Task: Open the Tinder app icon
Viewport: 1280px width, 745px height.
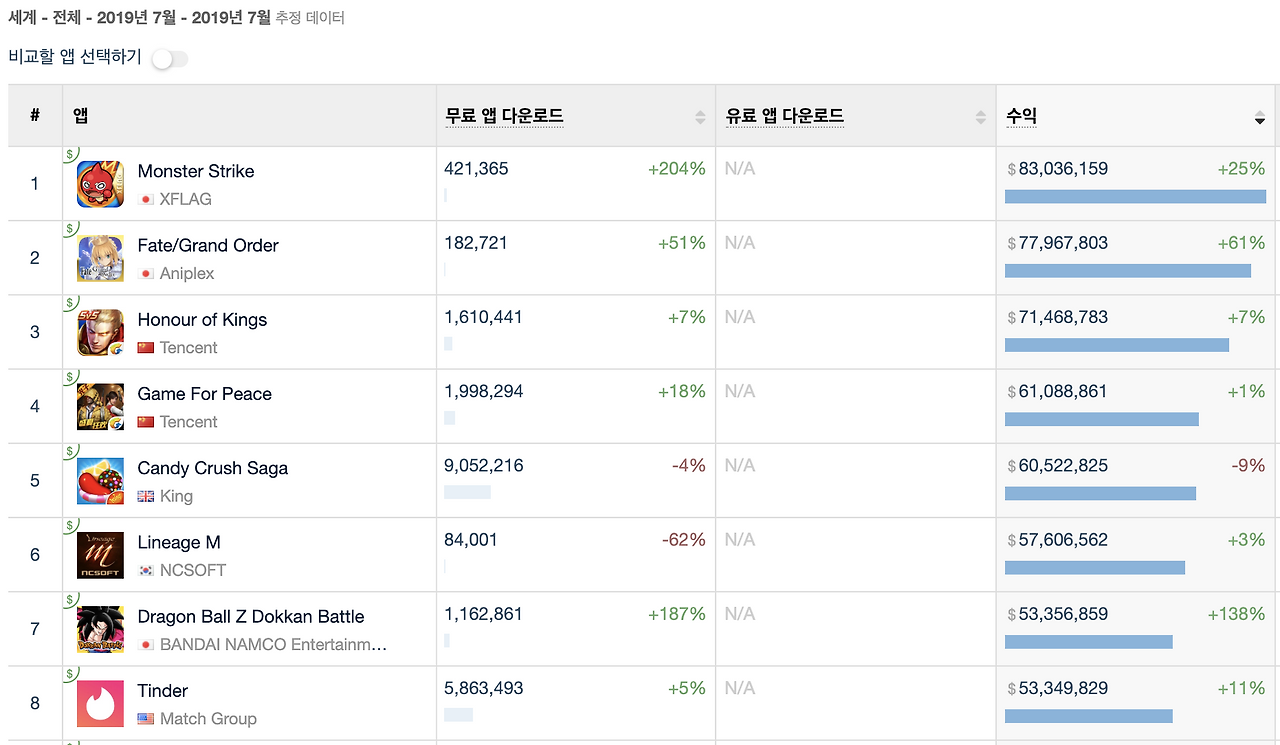Action: pyautogui.click(x=100, y=704)
